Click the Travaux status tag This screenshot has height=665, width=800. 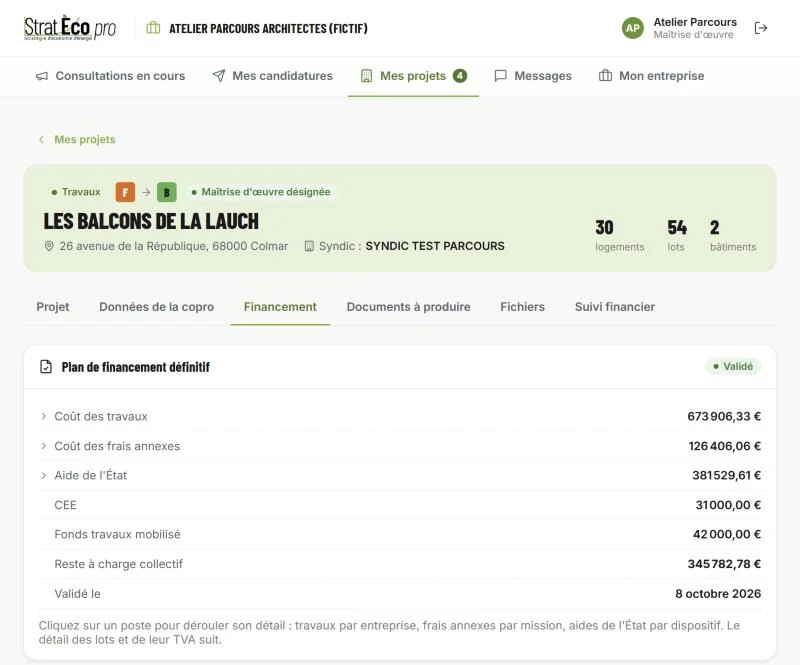click(x=76, y=192)
